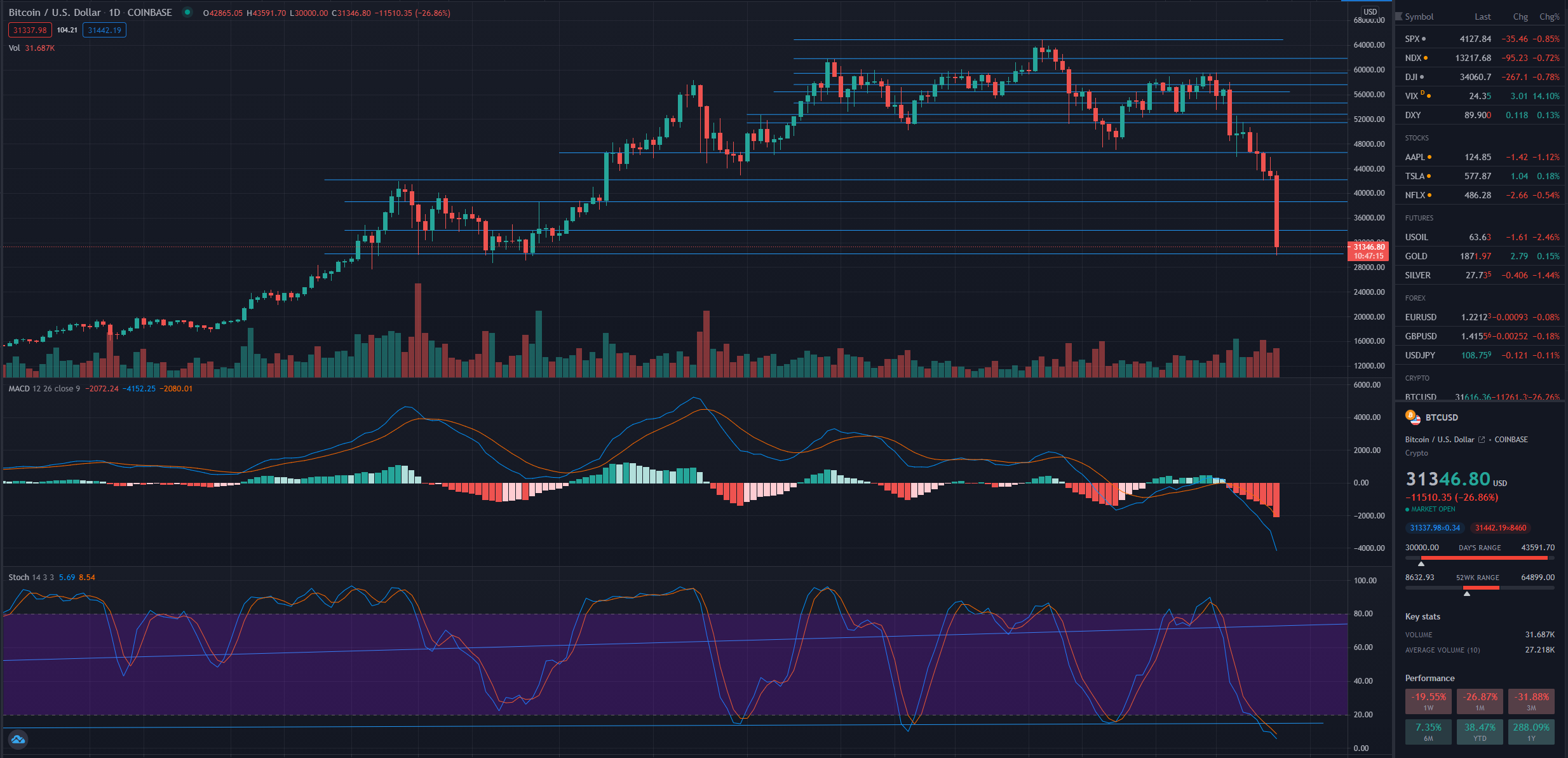The image size is (1568, 758).
Task: Click the 1W performance tile
Action: click(x=1428, y=701)
